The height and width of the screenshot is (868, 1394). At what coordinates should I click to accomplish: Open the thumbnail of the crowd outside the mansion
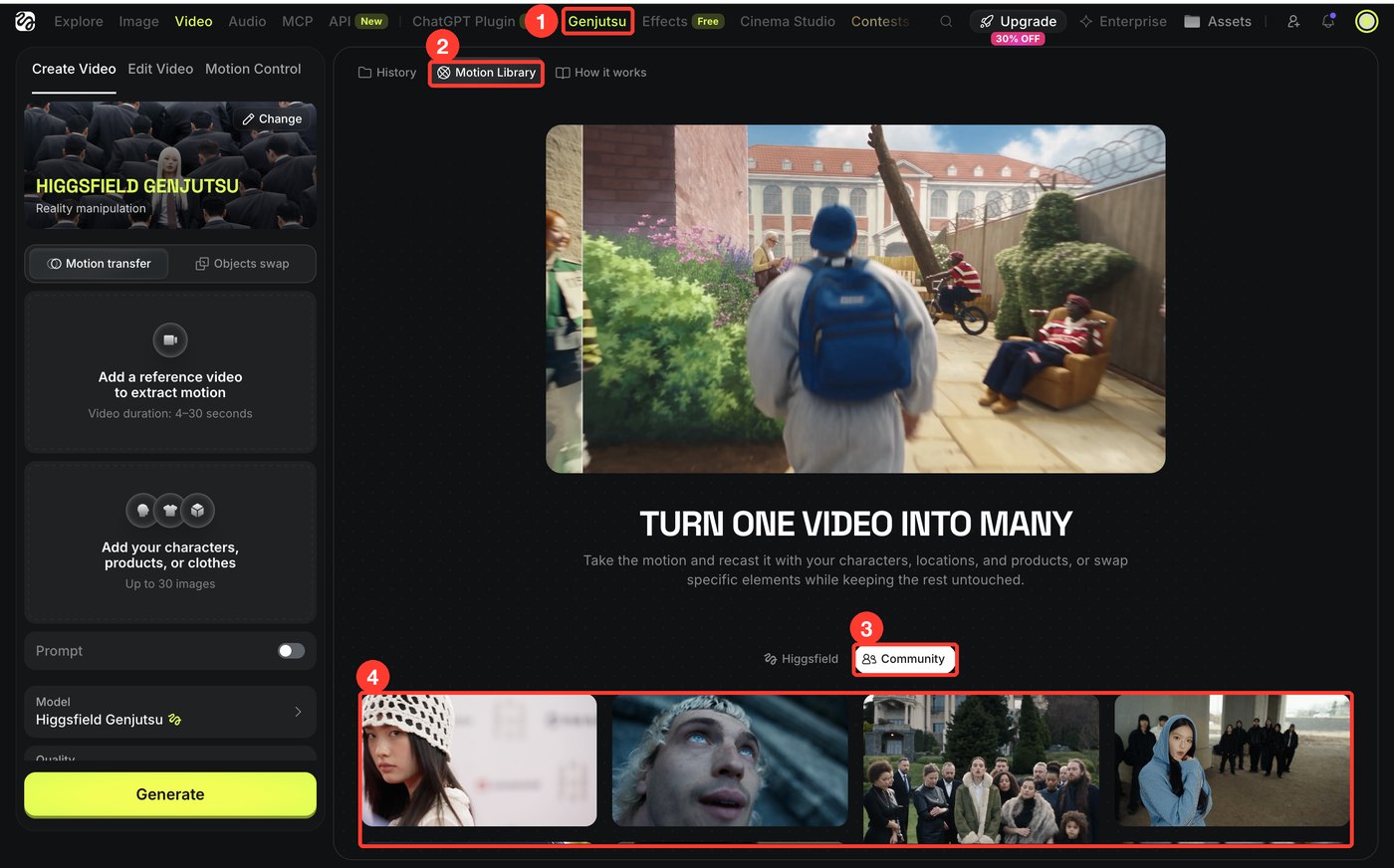[x=981, y=768]
